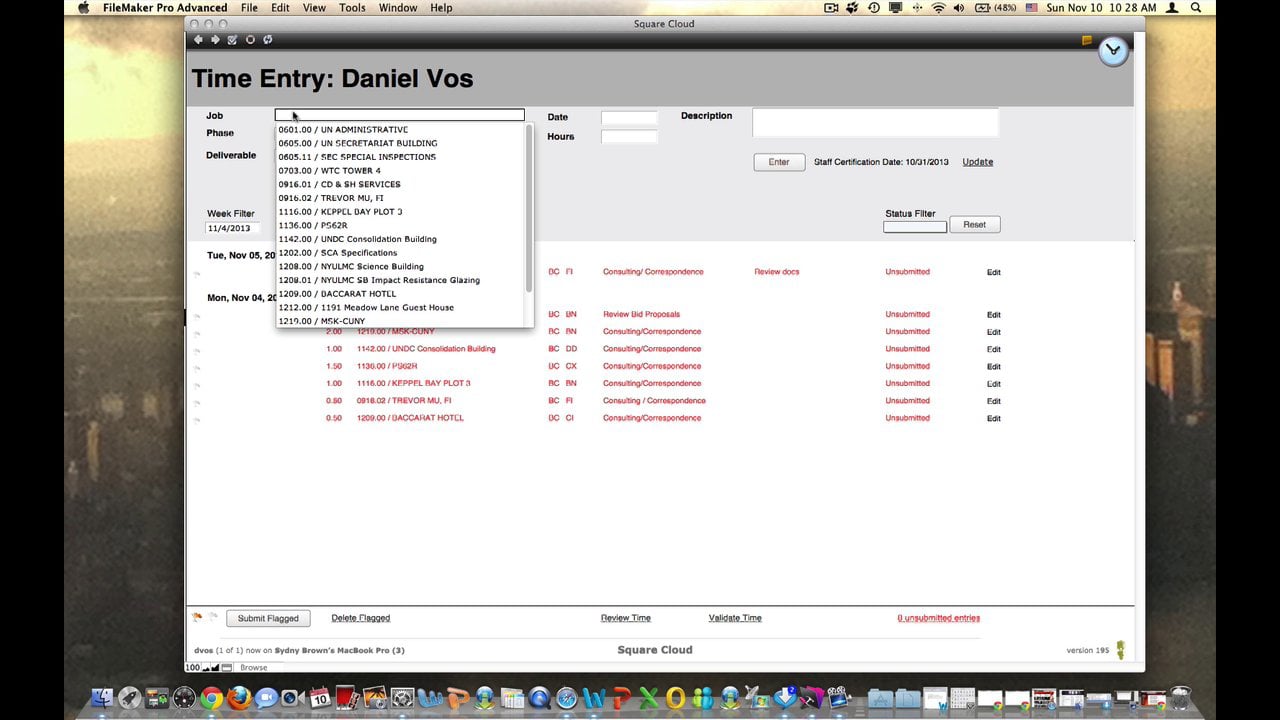
Task: Select job 0703.00 / WTC TOWER 4
Action: coord(400,171)
